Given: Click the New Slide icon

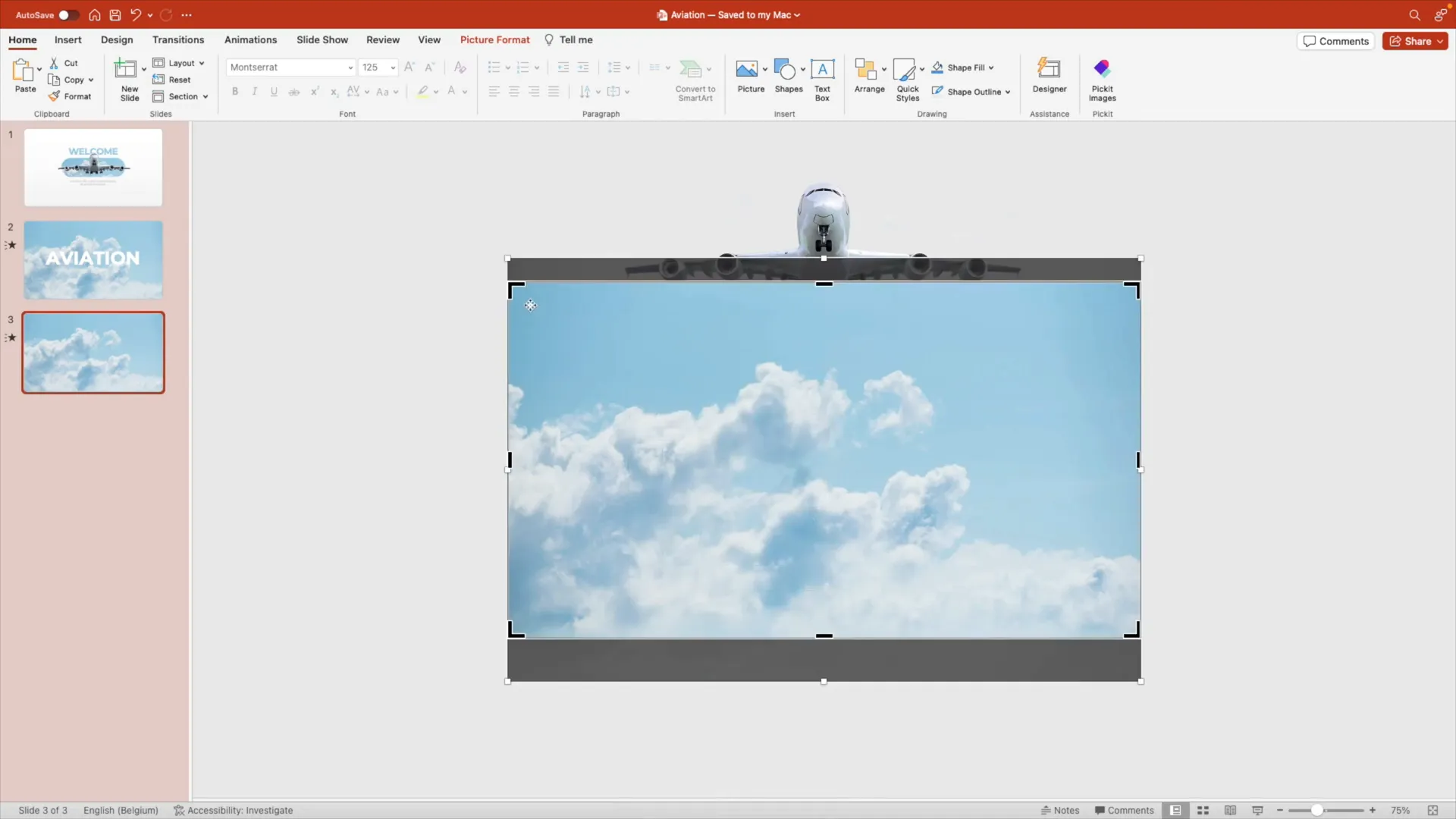Looking at the screenshot, I should tap(125, 69).
